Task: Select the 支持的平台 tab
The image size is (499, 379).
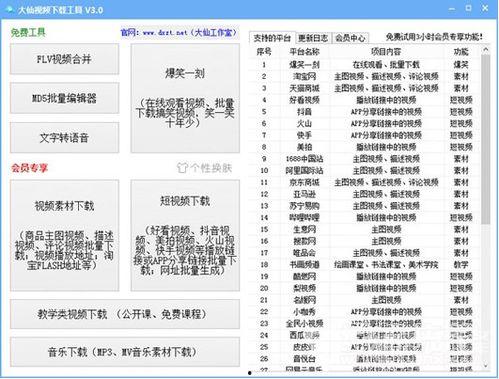Action: 272,38
